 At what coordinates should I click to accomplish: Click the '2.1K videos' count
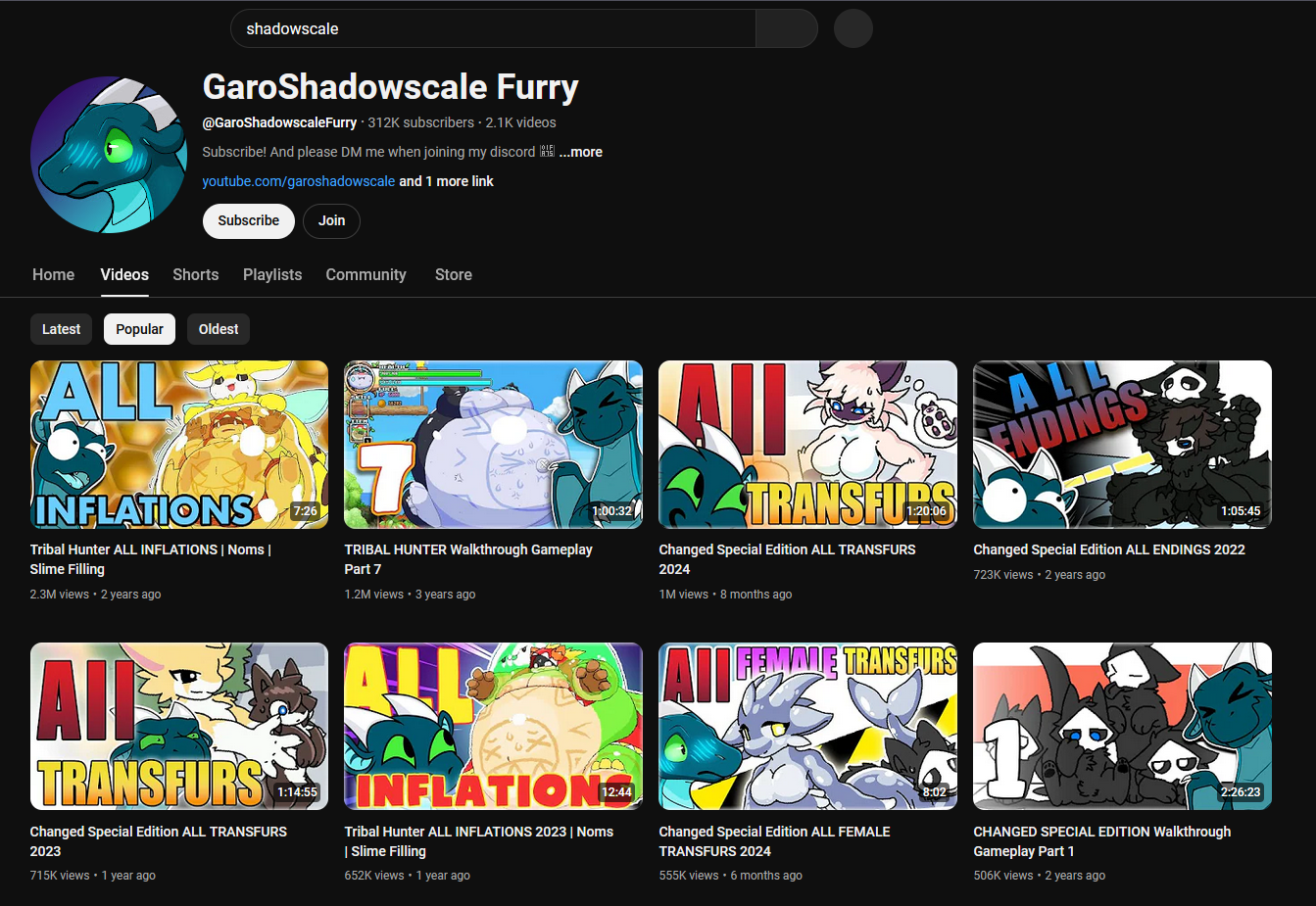point(520,122)
